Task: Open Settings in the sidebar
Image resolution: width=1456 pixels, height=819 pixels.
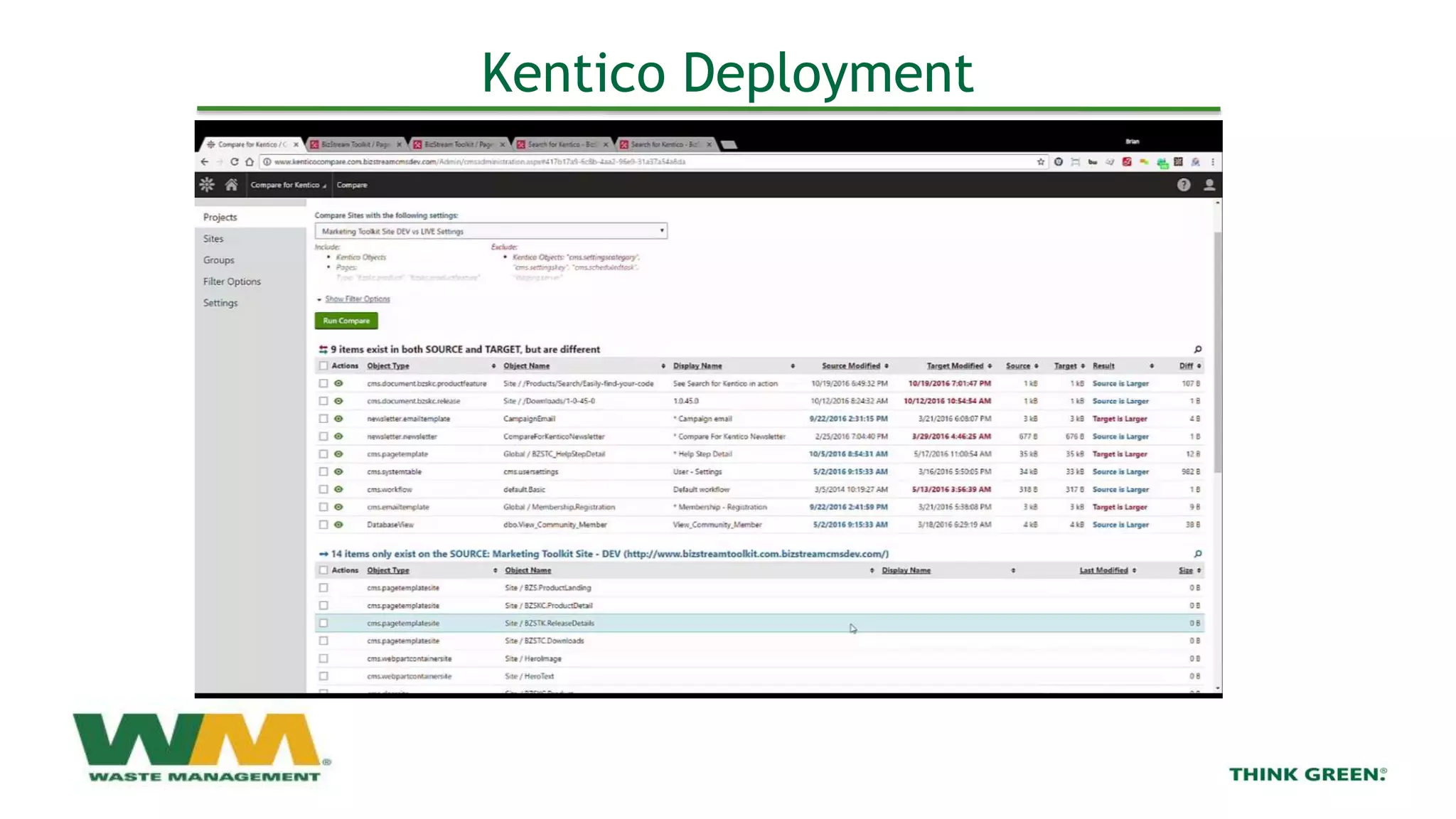Action: (220, 303)
